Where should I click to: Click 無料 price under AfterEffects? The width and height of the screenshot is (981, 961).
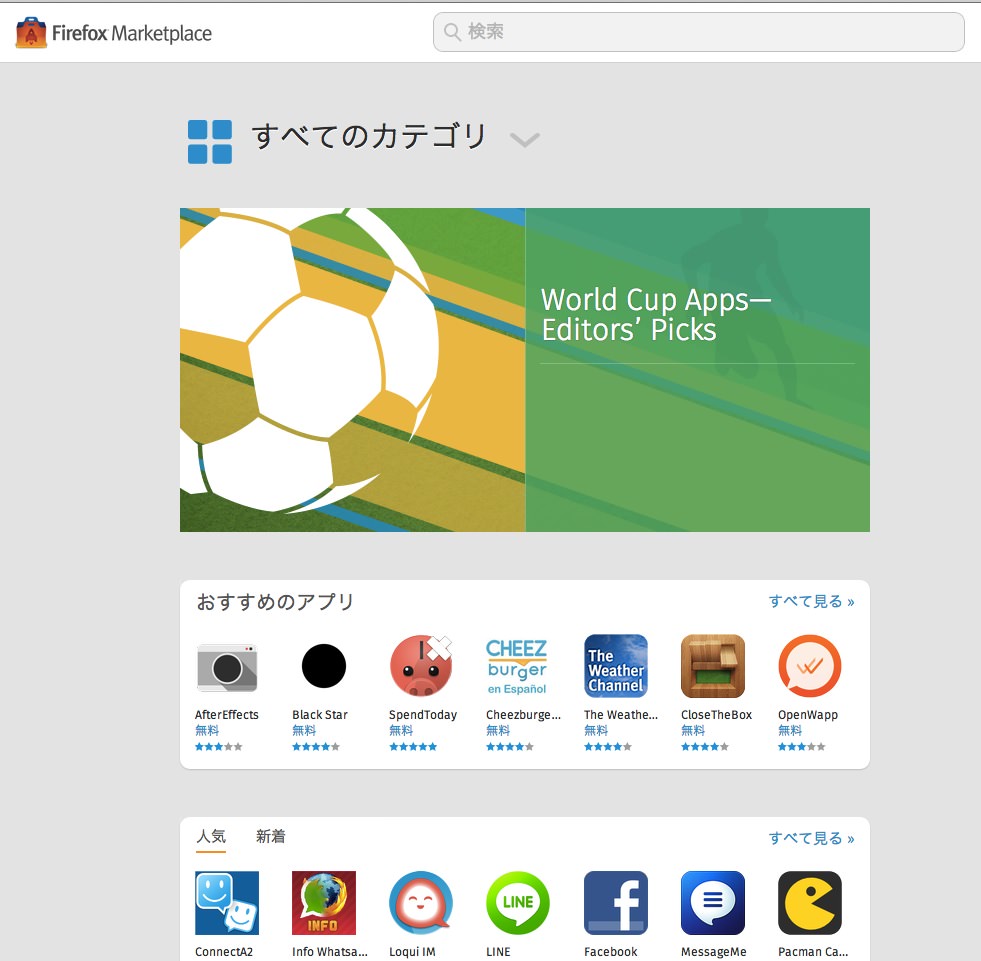click(207, 730)
